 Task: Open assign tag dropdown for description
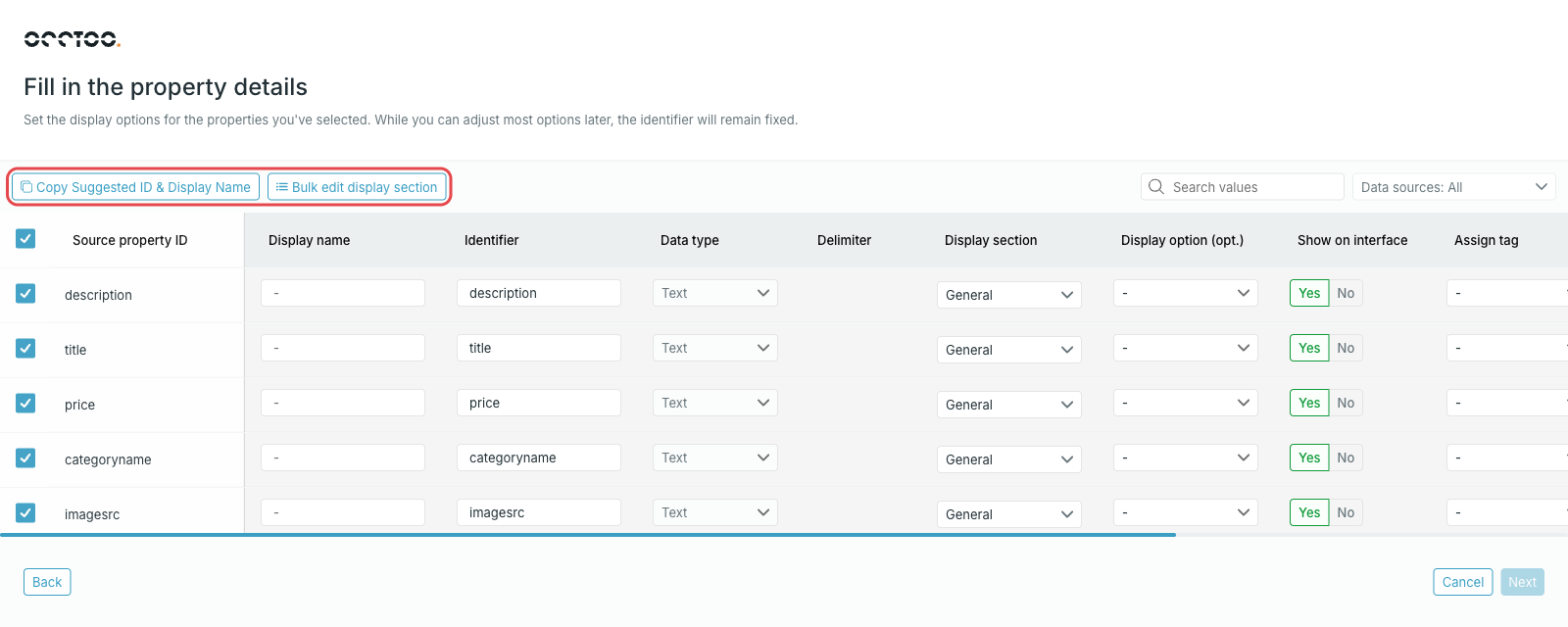(1507, 293)
